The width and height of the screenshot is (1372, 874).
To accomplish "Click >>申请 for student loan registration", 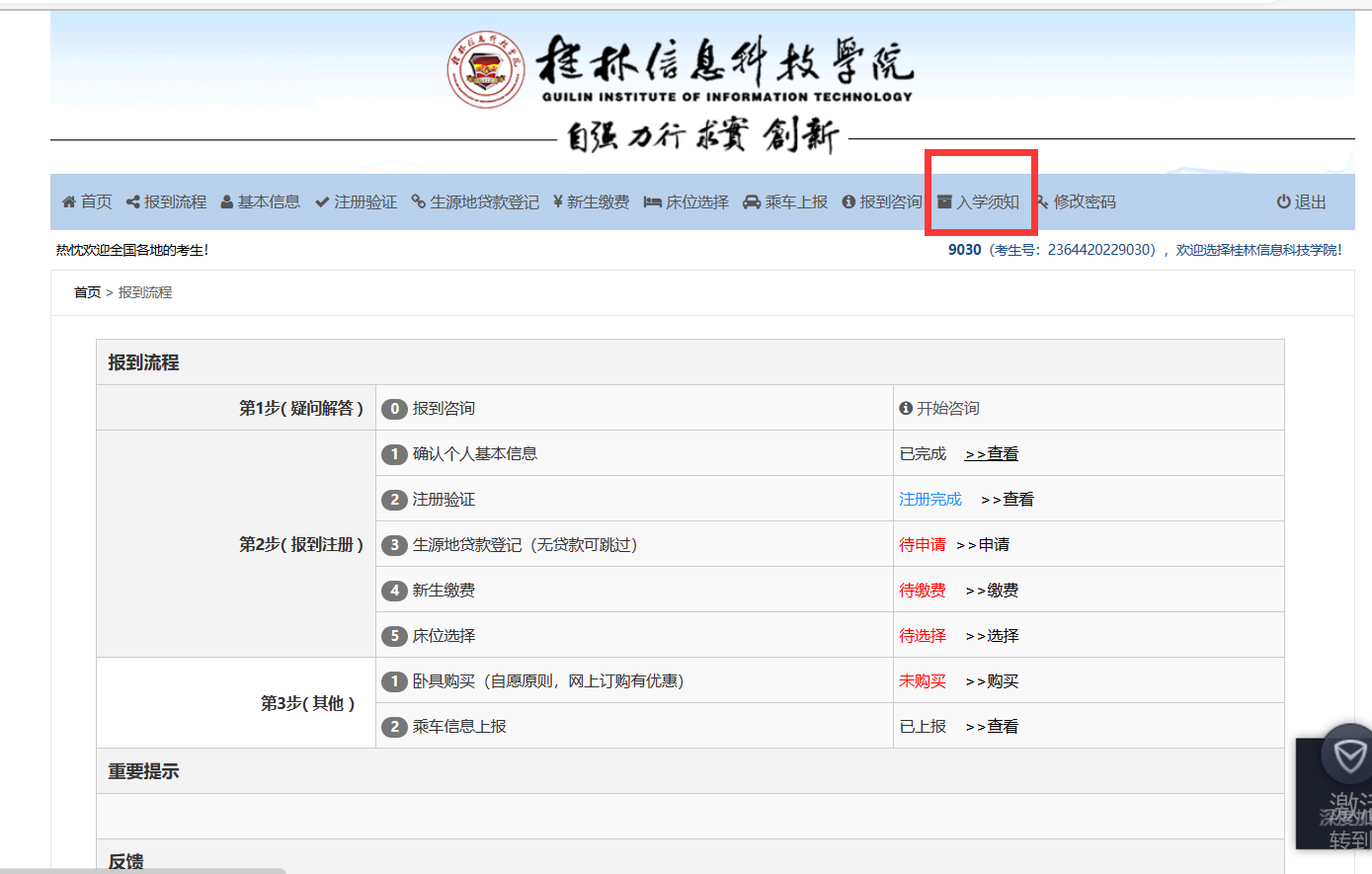I will coord(983,545).
